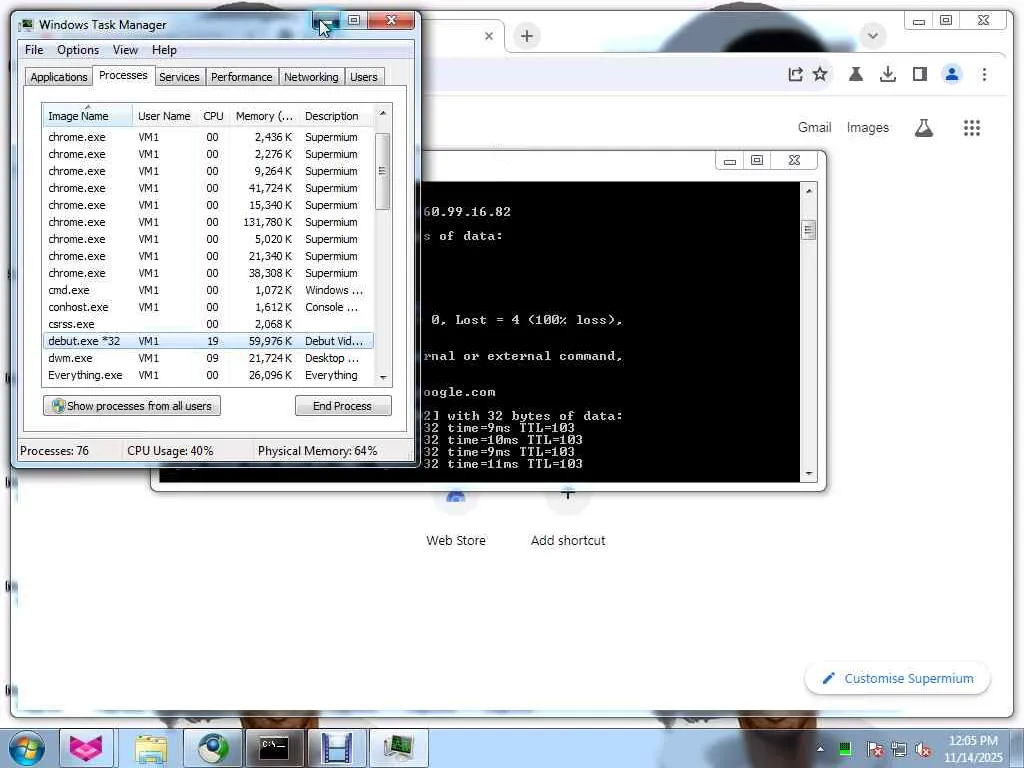
Task: Show hidden tray icons arrow
Action: 820,749
